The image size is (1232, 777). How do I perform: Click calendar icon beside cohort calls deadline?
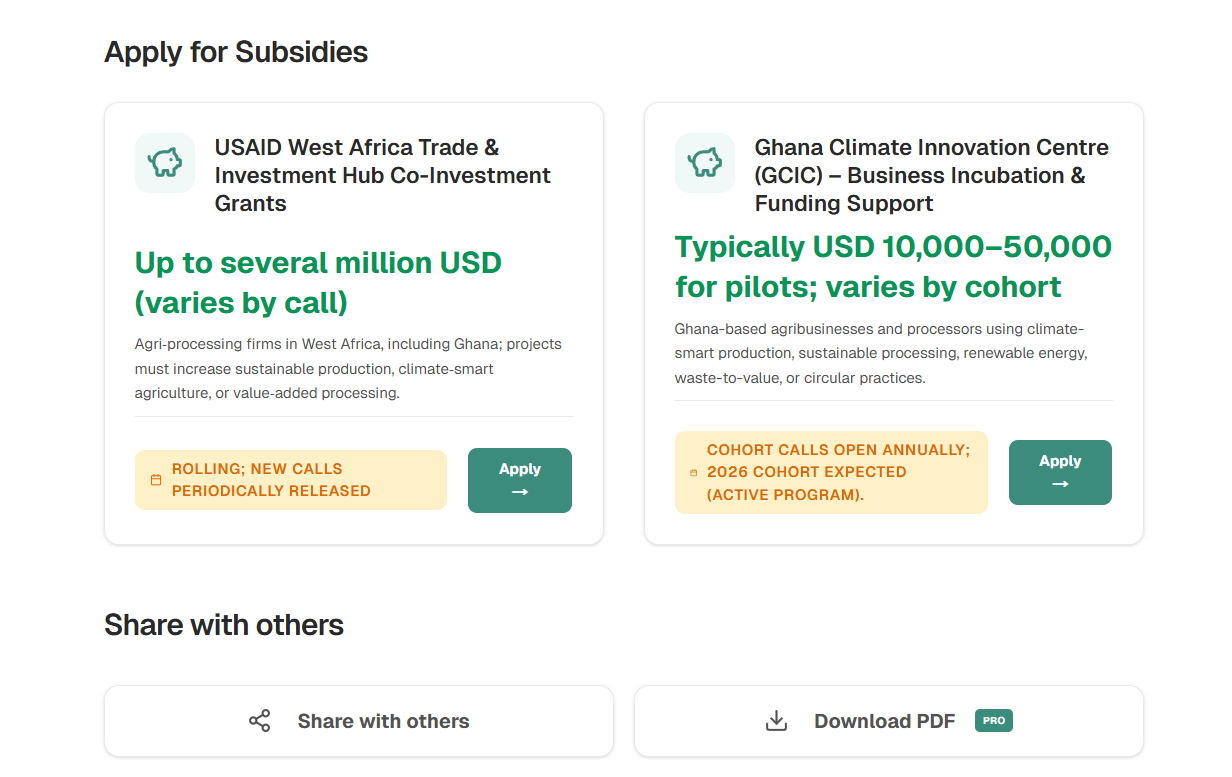click(694, 473)
